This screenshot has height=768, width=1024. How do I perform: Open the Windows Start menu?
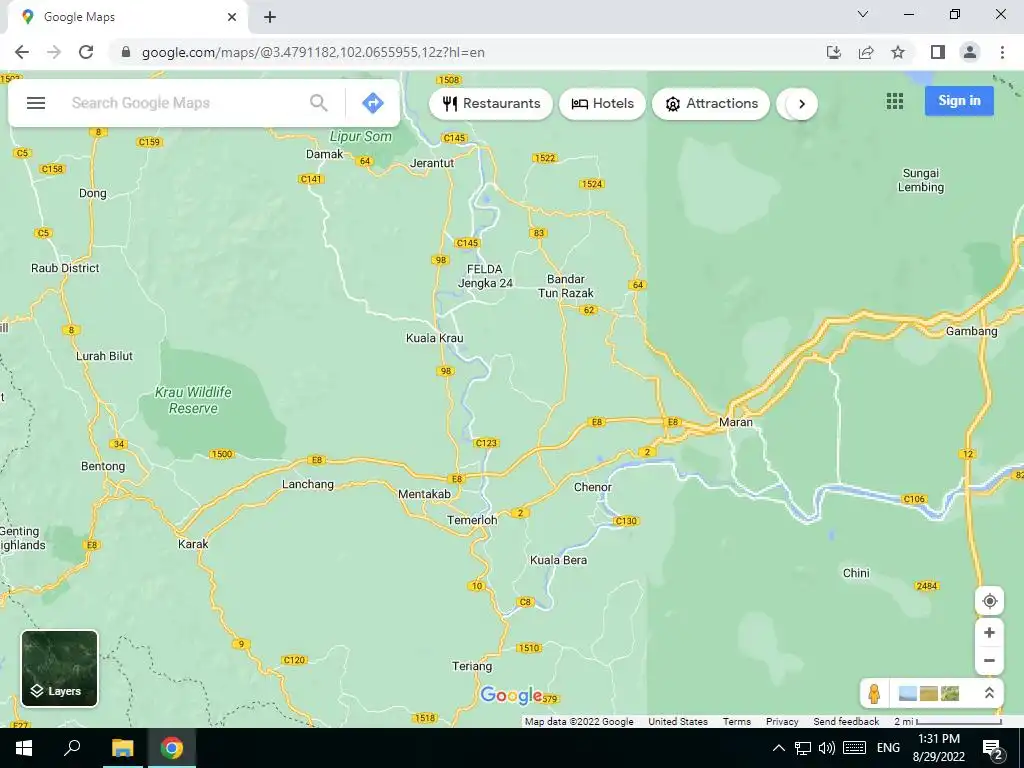point(24,748)
